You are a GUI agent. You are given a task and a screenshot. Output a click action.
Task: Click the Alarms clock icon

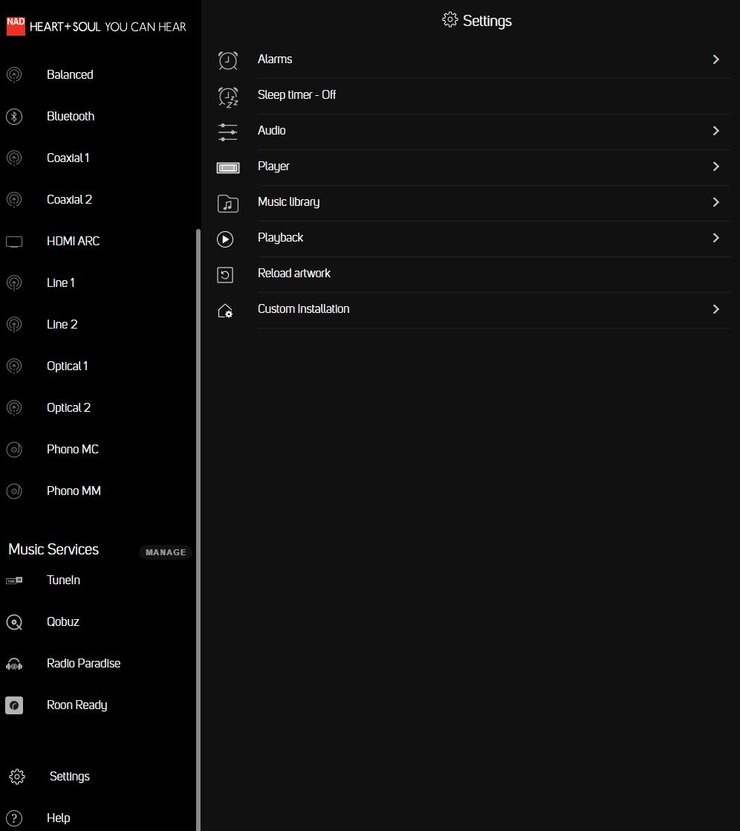pos(228,59)
